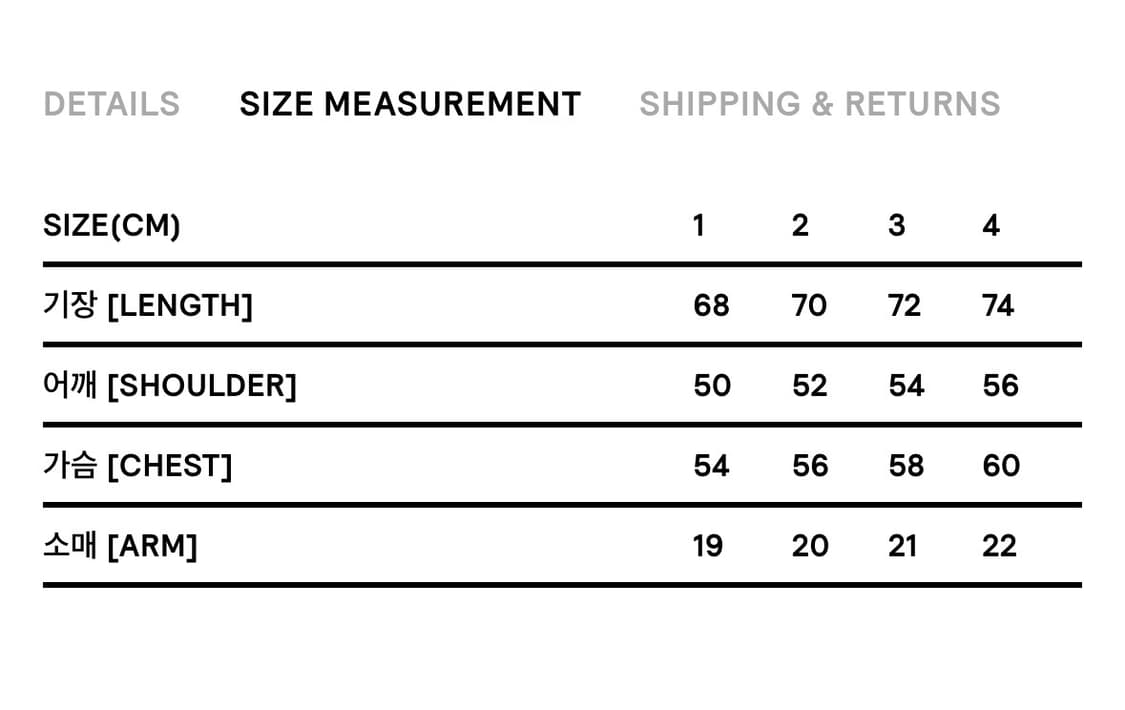
Task: Click size column header 4
Action: 991,226
